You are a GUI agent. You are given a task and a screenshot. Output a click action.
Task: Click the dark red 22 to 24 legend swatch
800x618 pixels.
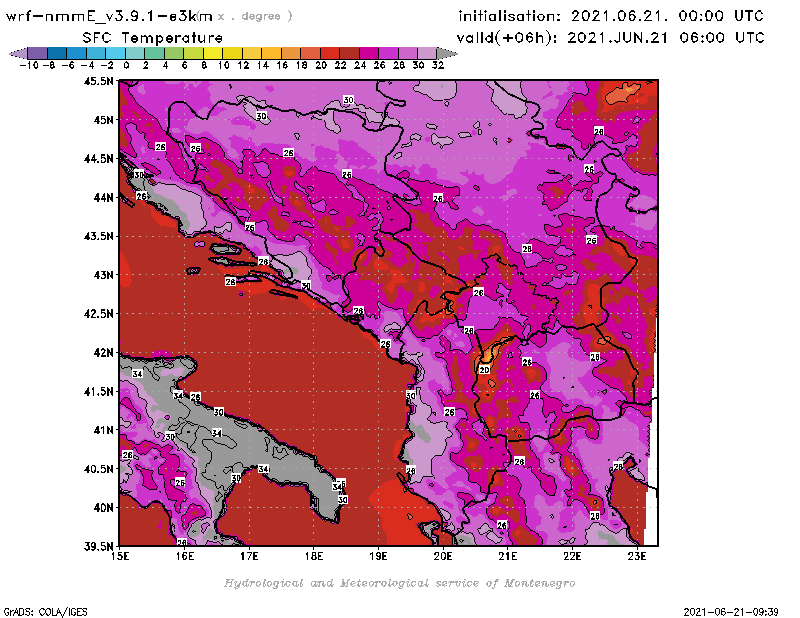coord(349,53)
